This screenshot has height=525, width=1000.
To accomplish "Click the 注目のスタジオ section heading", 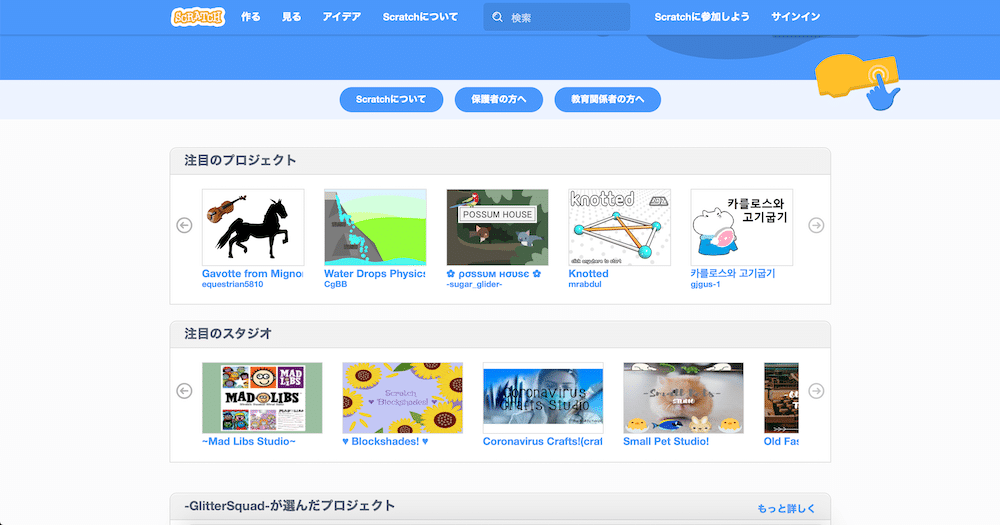I will coord(228,334).
